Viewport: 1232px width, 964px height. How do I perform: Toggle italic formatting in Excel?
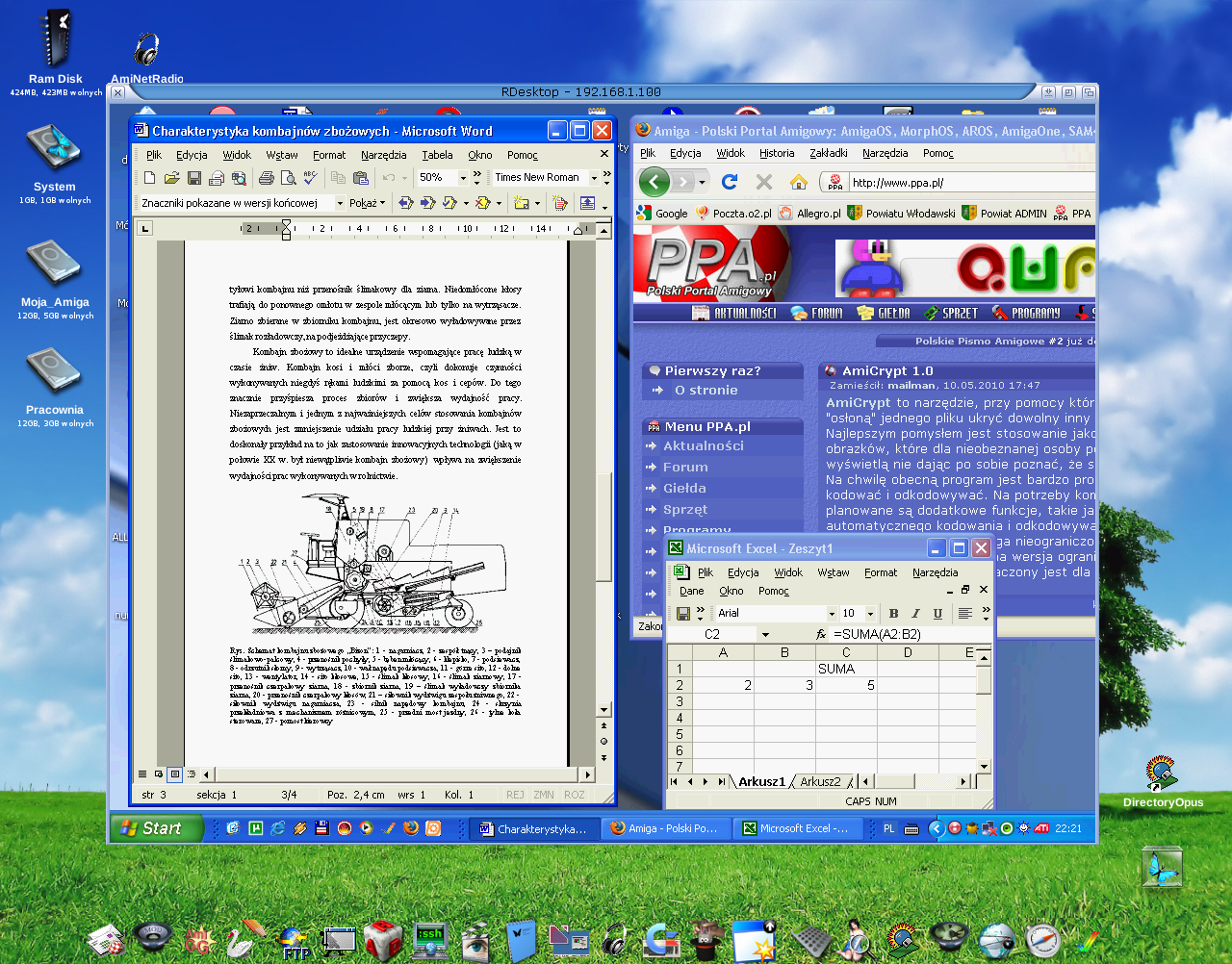pyautogui.click(x=915, y=613)
